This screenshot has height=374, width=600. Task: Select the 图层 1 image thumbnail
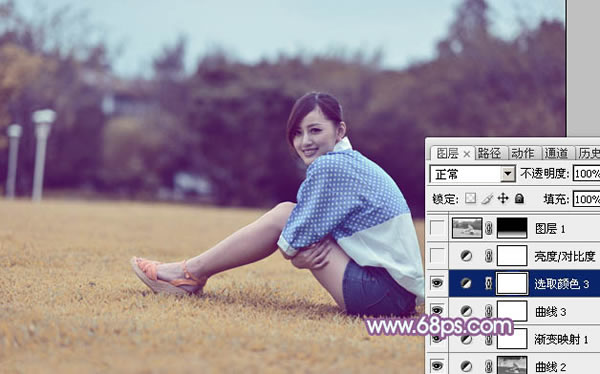[x=467, y=228]
